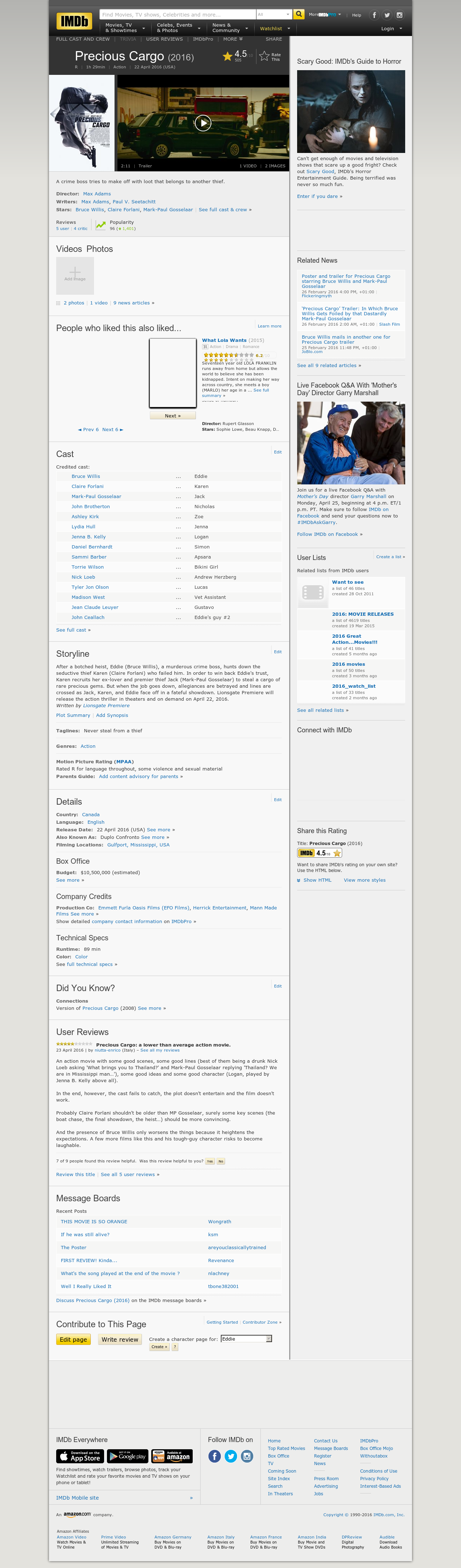Click the IMDb logo in the header
Viewport: 461px width, 1568px height.
tap(74, 21)
